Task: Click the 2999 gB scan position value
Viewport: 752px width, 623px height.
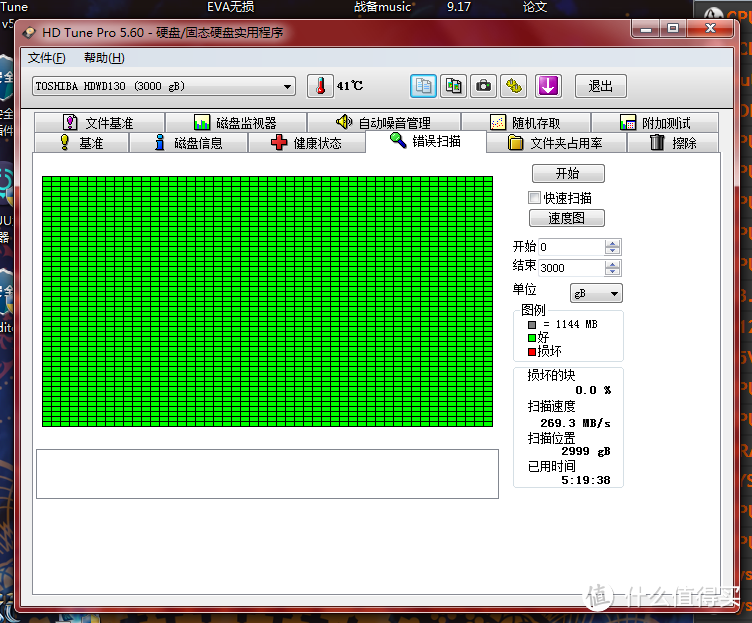Action: (586, 451)
